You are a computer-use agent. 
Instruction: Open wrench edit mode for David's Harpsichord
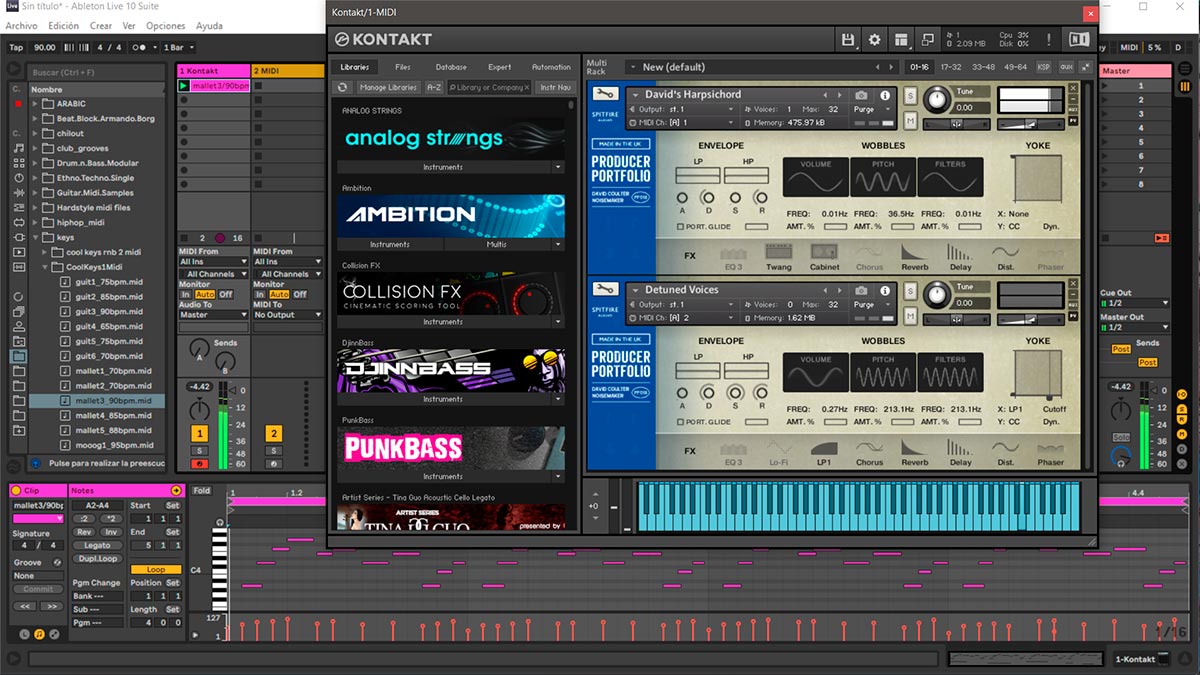pyautogui.click(x=605, y=94)
